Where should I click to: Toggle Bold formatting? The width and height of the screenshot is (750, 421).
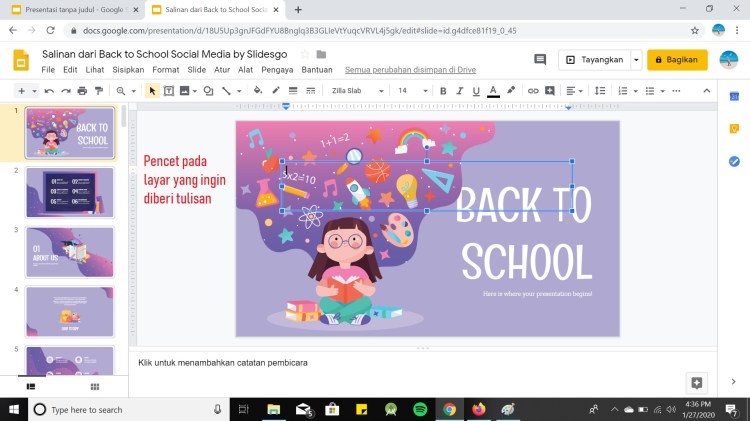pyautogui.click(x=444, y=91)
